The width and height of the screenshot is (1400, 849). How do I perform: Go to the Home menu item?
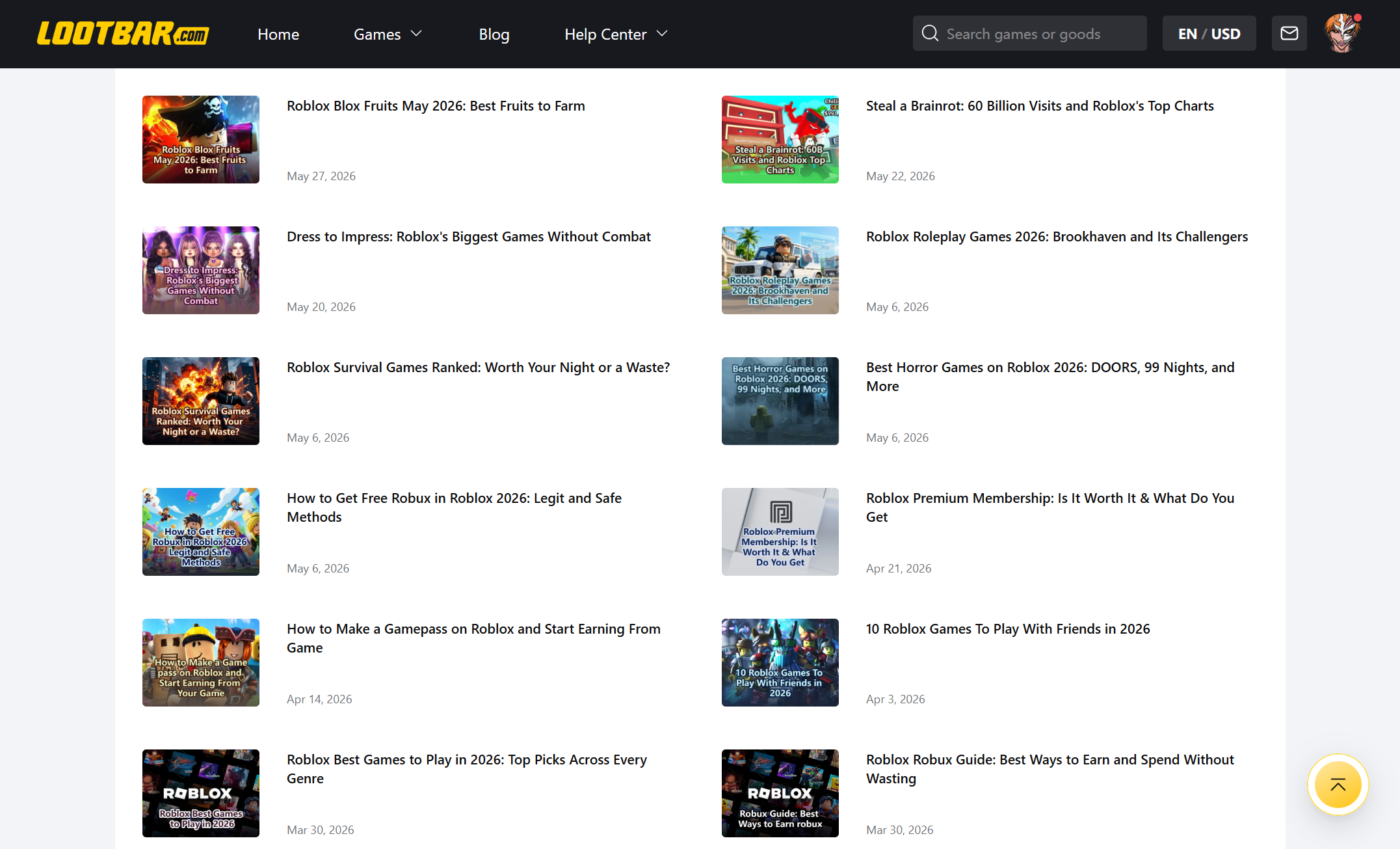(x=278, y=34)
